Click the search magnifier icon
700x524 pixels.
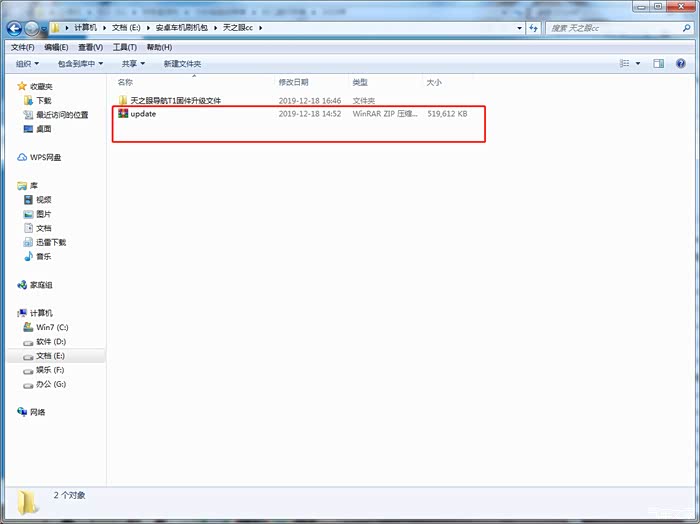pyautogui.click(x=687, y=28)
